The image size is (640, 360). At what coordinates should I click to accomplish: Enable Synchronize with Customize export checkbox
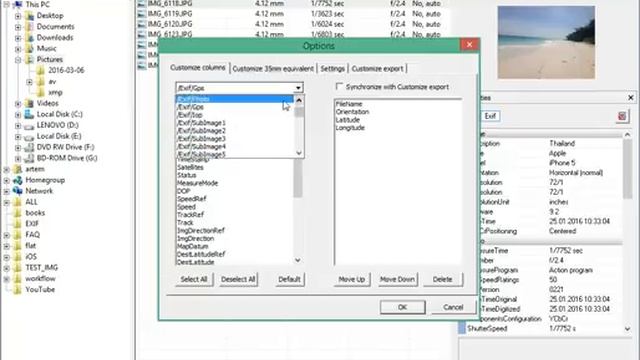pos(339,87)
